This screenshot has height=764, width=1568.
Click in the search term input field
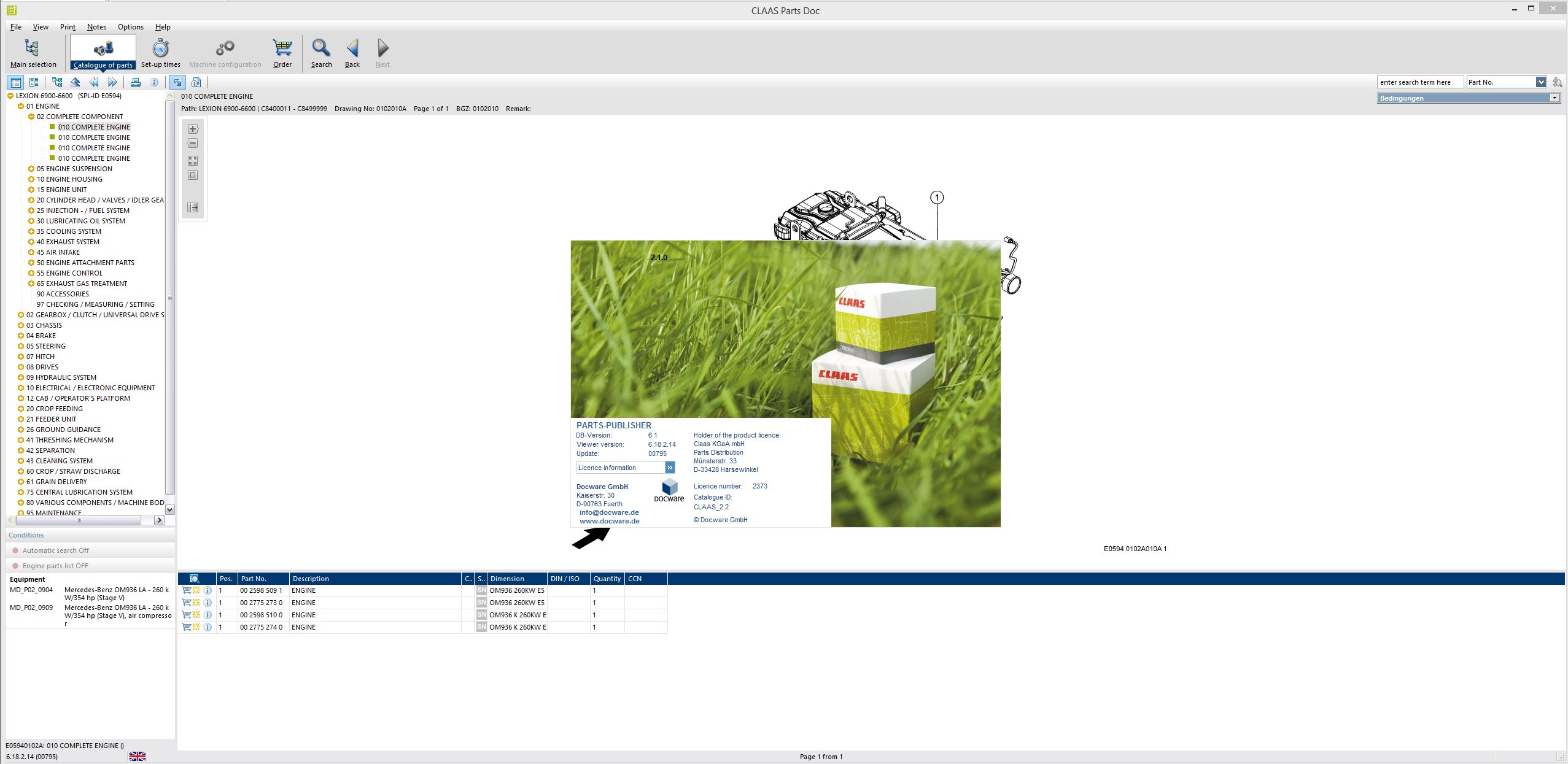click(1420, 82)
